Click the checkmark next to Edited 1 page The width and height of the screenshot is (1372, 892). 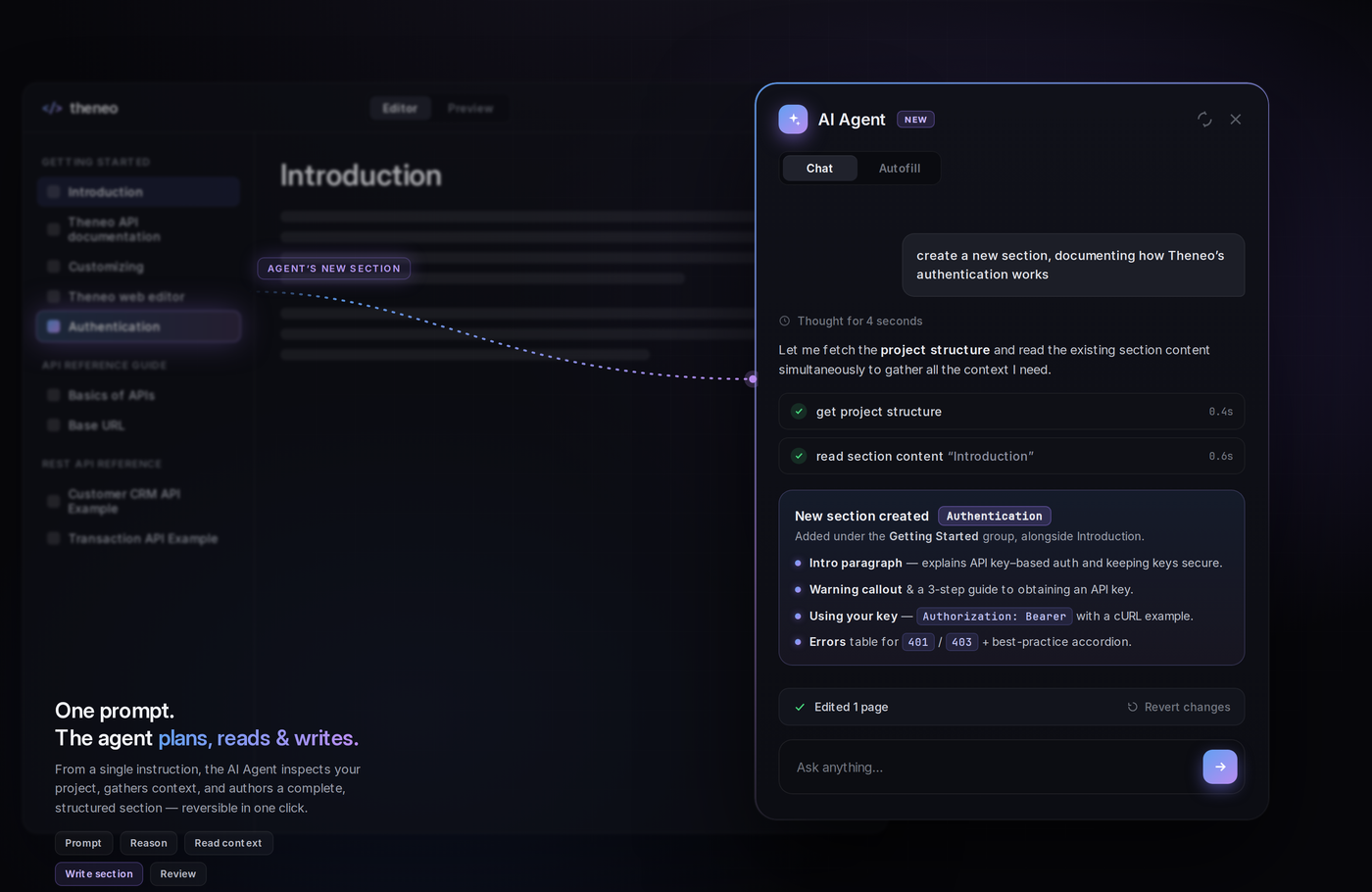(800, 707)
